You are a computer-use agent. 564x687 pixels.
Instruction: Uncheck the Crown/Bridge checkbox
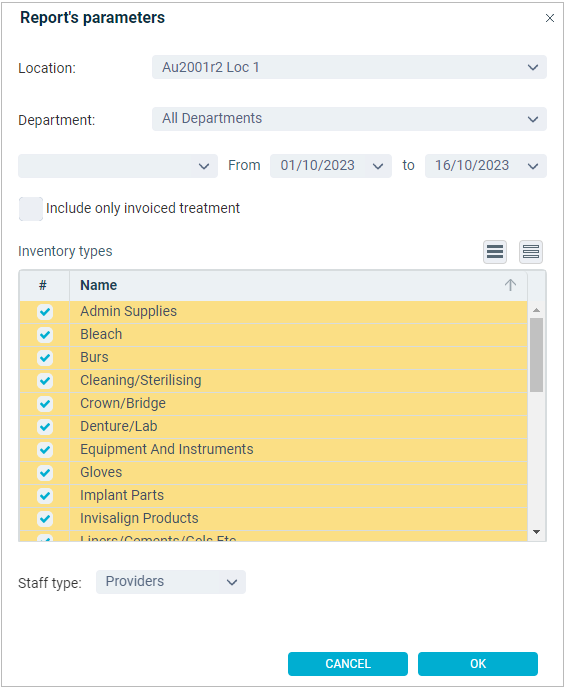click(x=45, y=404)
